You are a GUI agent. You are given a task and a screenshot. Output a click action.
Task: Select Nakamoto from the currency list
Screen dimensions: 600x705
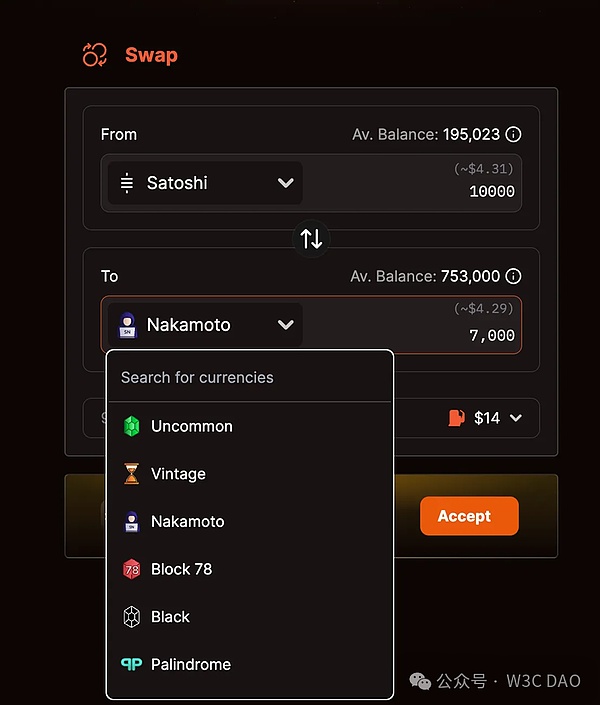(187, 521)
